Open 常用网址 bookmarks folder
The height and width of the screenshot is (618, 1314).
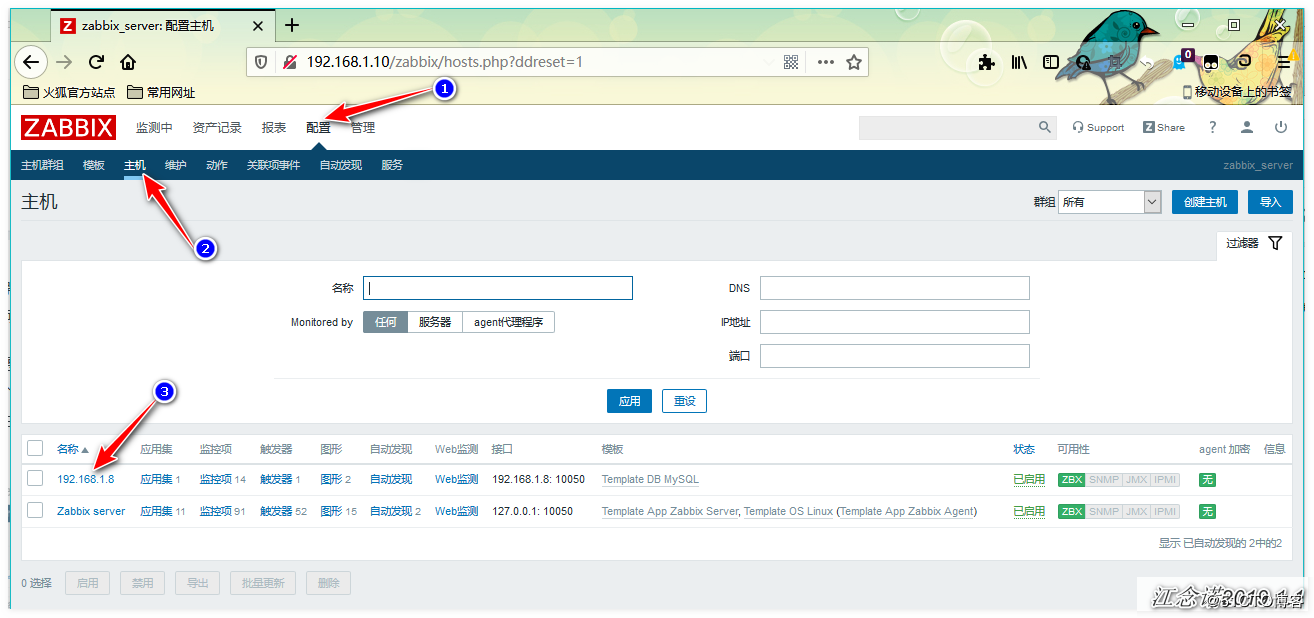point(161,92)
